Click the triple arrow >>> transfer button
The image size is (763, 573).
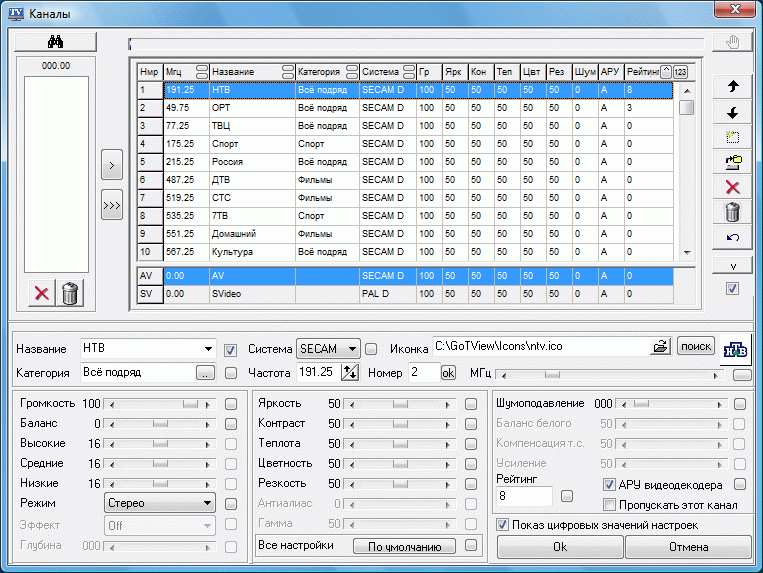pyautogui.click(x=112, y=205)
